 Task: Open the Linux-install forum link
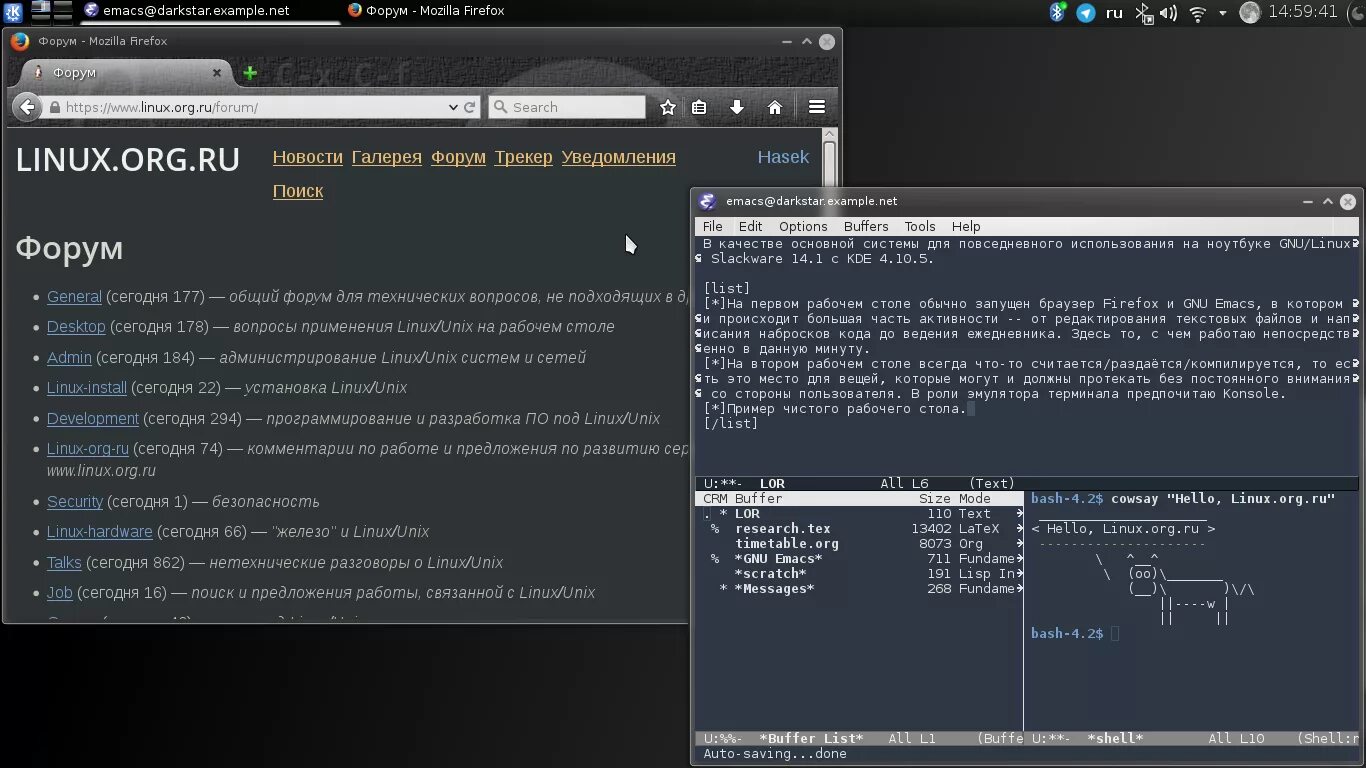(x=87, y=388)
